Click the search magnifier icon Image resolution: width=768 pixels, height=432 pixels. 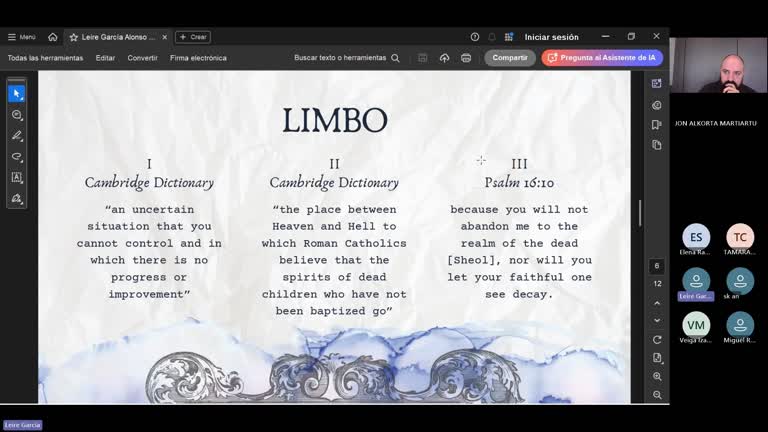click(x=395, y=58)
